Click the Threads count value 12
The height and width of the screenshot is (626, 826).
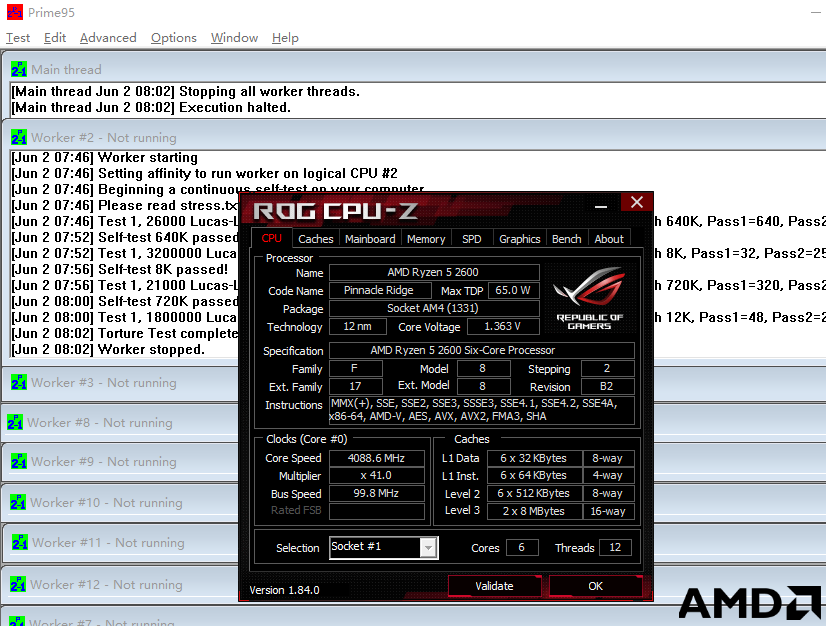pos(615,547)
